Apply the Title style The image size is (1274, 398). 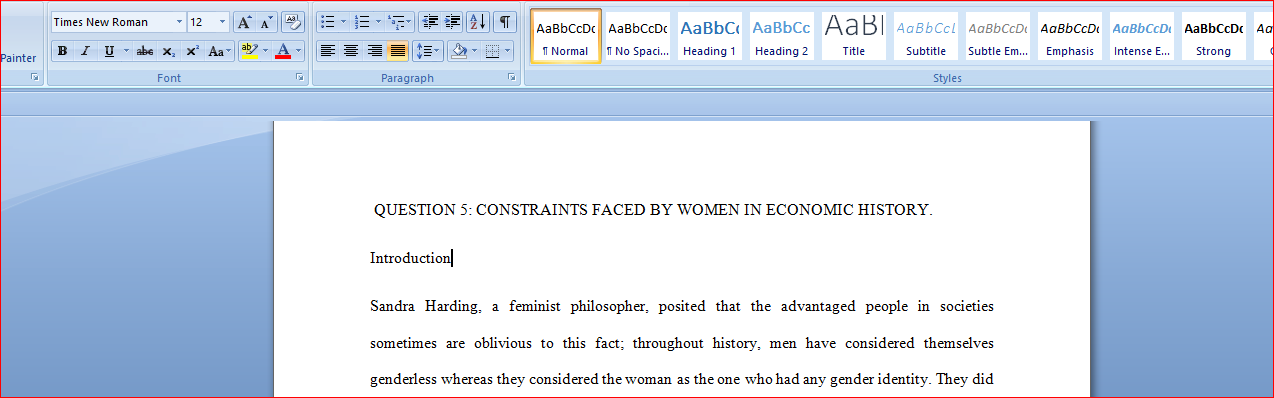tap(854, 36)
